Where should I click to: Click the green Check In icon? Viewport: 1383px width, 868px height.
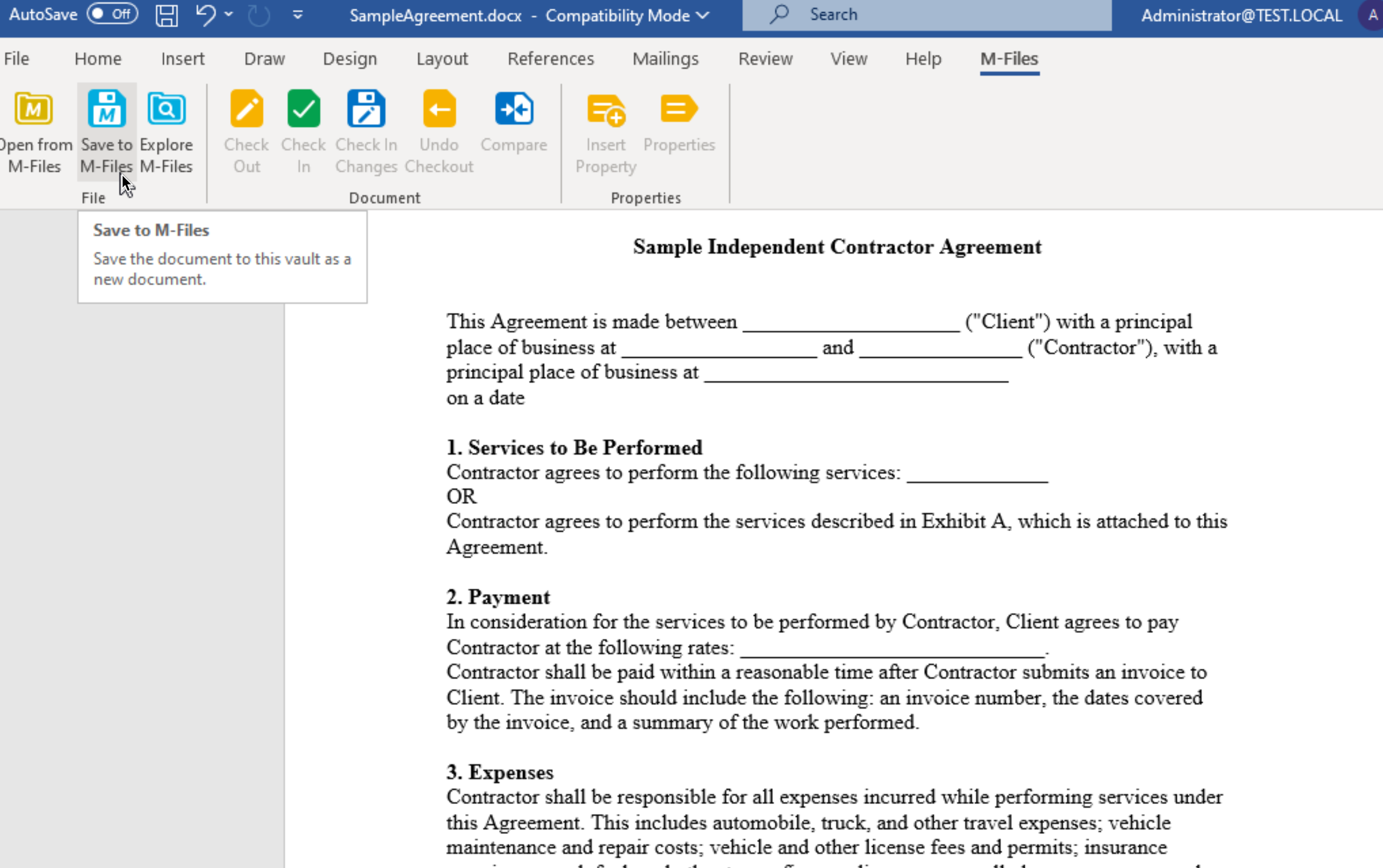coord(303,109)
